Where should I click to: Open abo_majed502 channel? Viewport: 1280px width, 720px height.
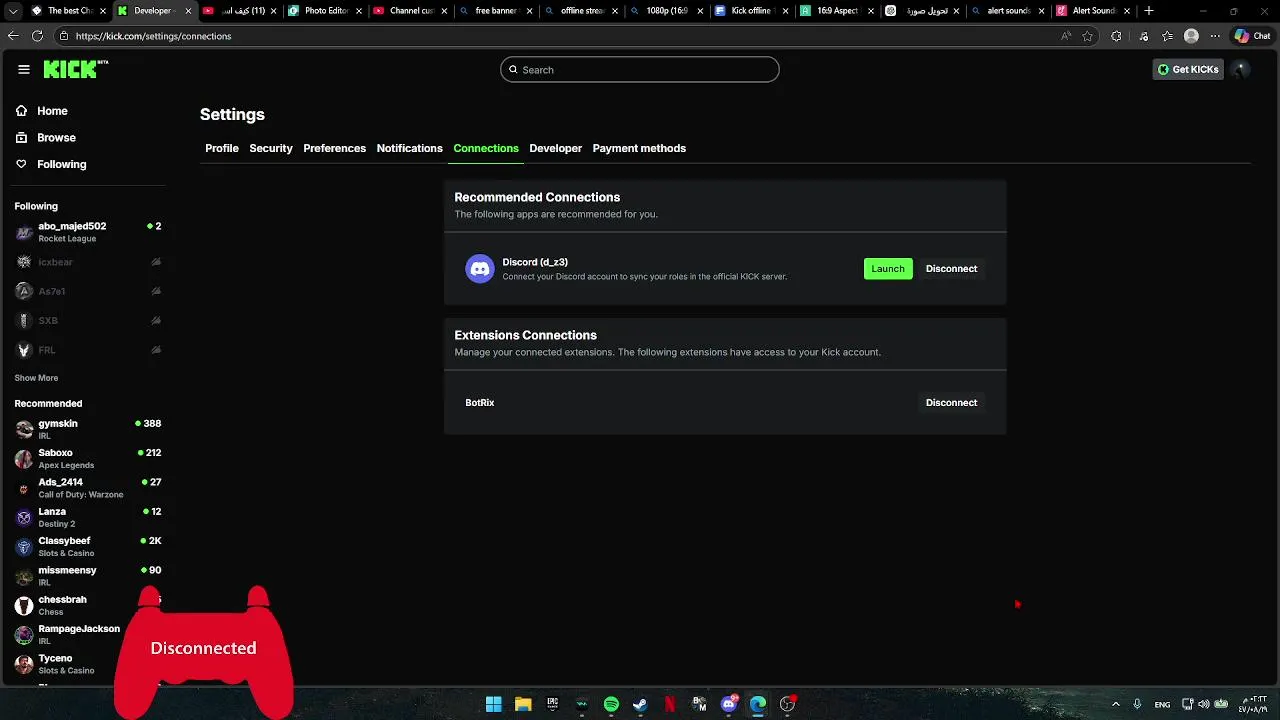click(88, 232)
